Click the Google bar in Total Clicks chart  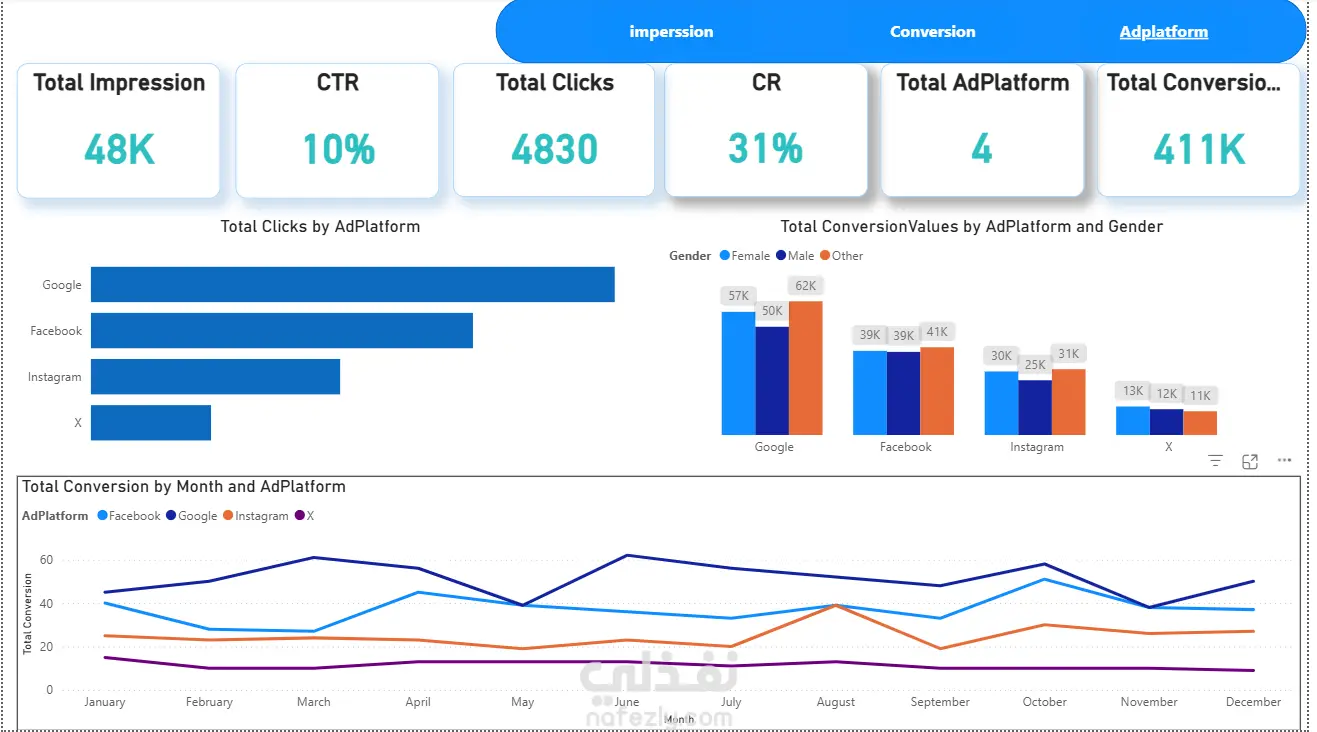352,285
